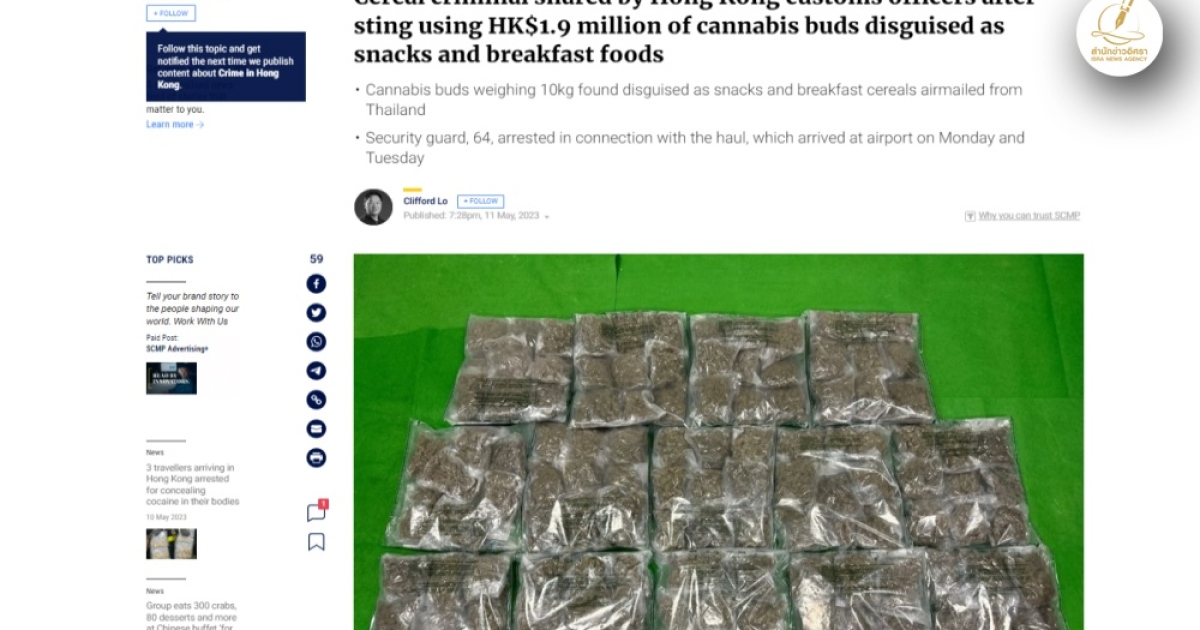Image resolution: width=1200 pixels, height=630 pixels.
Task: Email the article using envelope icon
Action: tap(316, 429)
